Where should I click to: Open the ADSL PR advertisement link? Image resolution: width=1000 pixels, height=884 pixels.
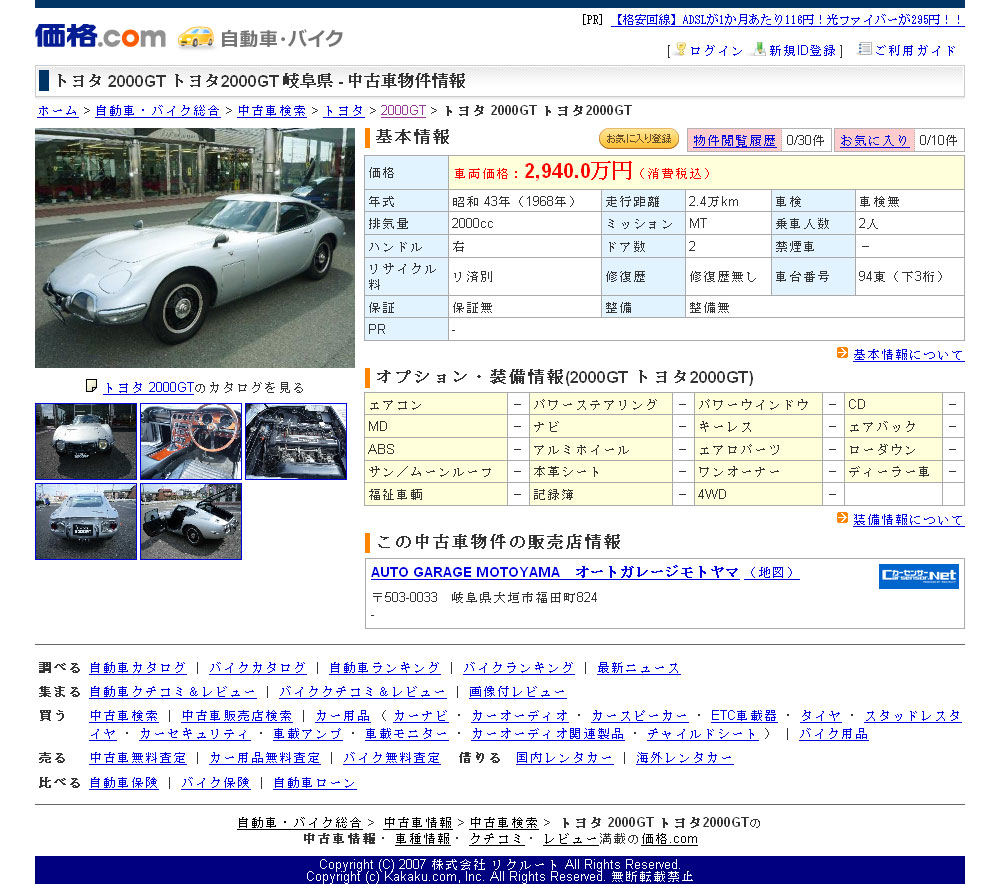[788, 20]
